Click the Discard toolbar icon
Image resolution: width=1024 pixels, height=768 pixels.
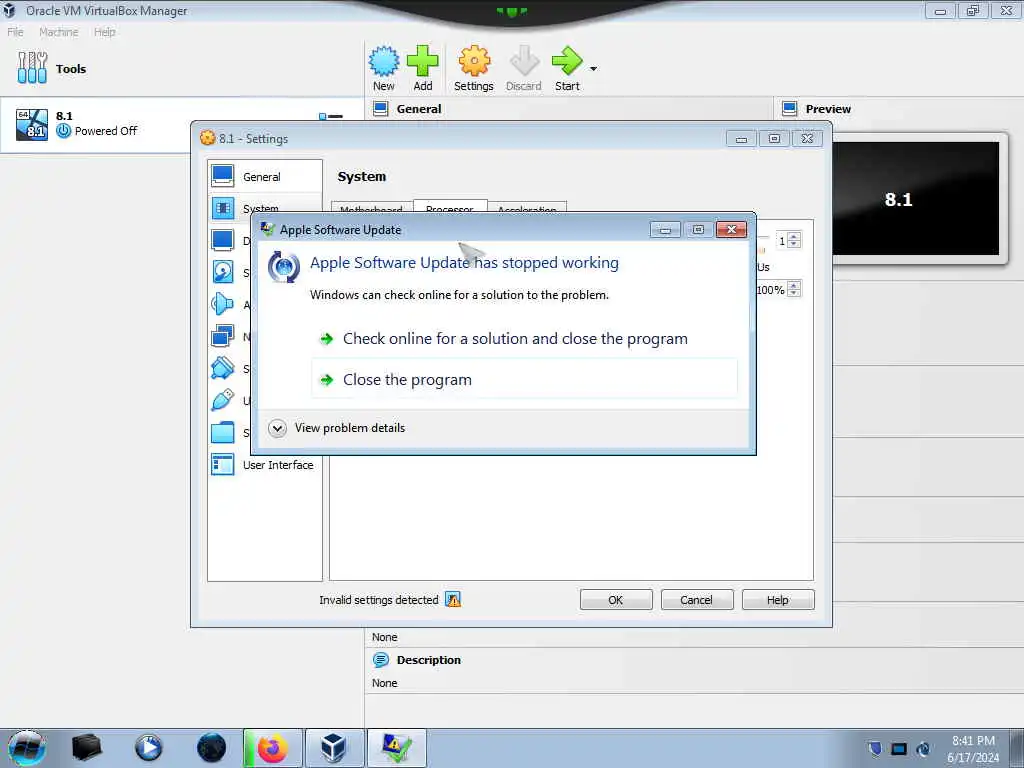(x=523, y=68)
